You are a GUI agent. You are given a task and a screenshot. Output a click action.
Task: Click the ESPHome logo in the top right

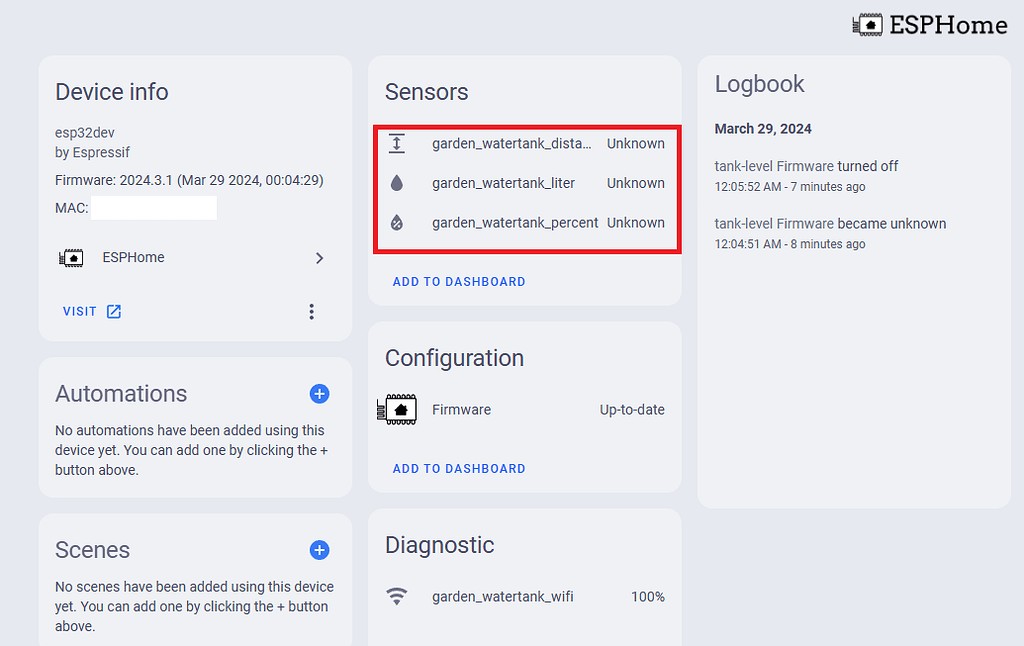pos(867,24)
